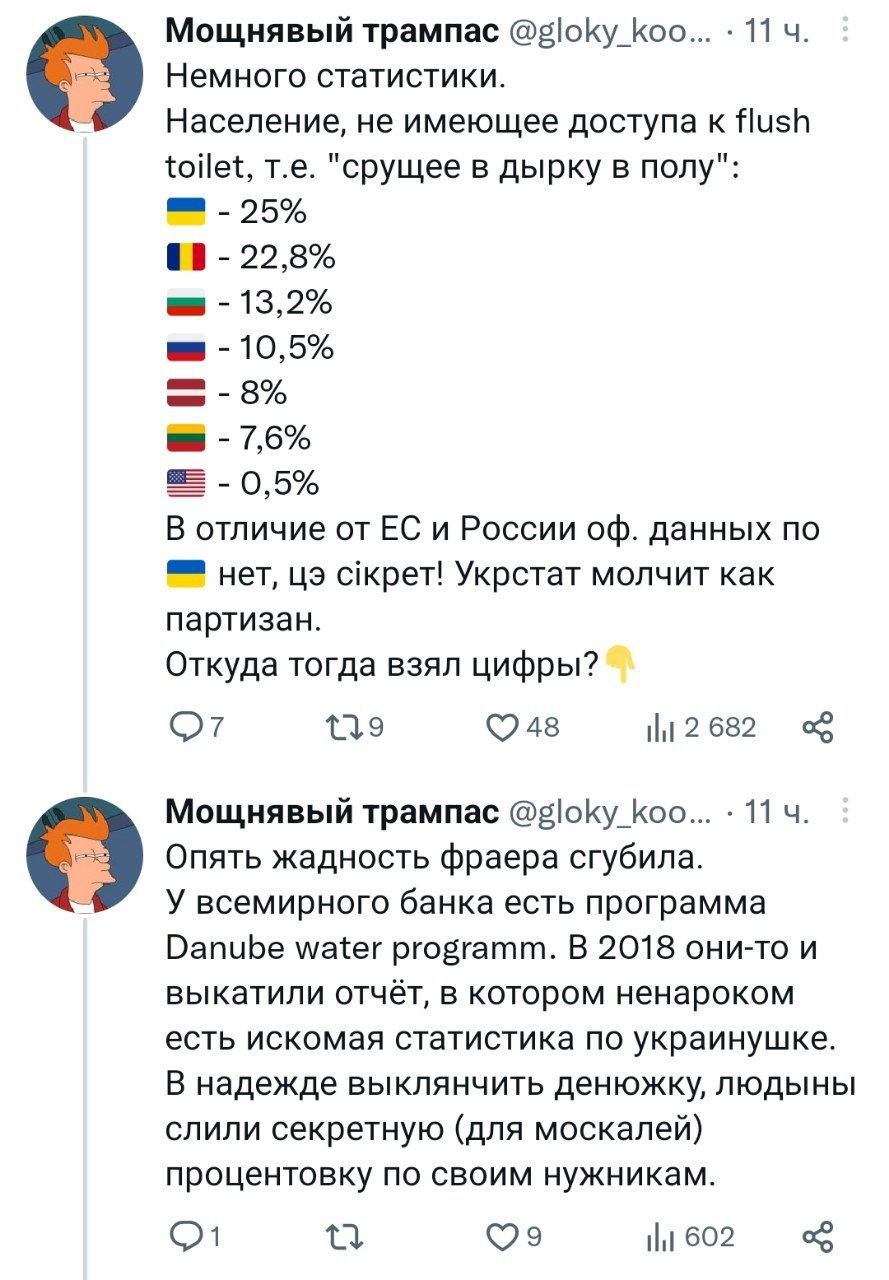The height and width of the screenshot is (1280, 889).
Task: Share the second tweet
Action: click(x=819, y=1237)
